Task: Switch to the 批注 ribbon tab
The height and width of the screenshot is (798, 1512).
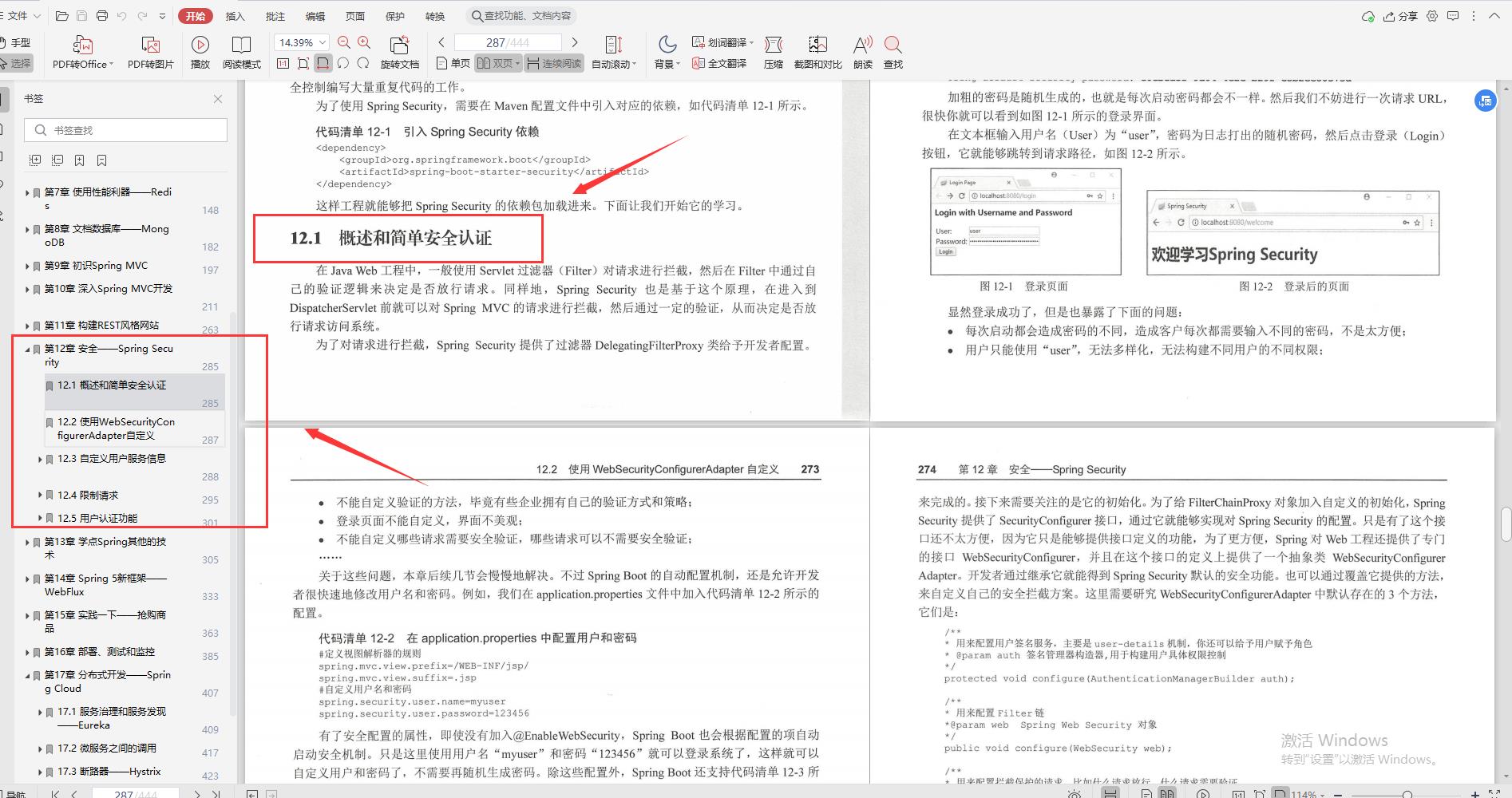Action: [275, 16]
